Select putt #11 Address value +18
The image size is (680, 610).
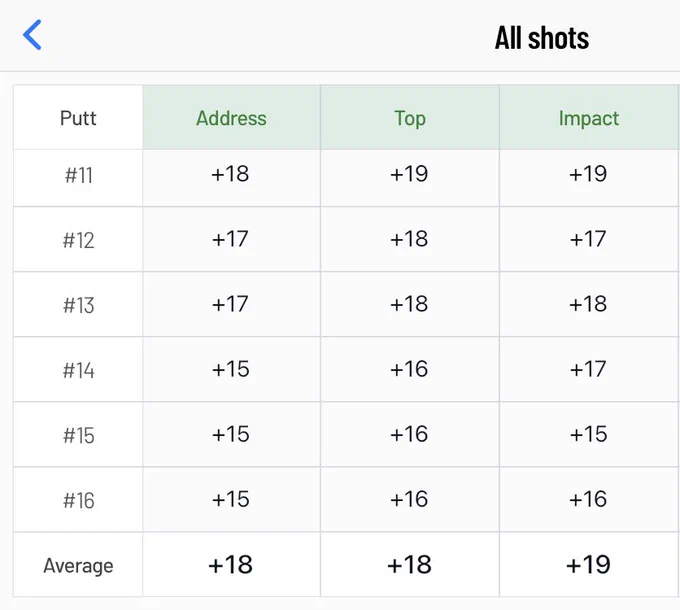point(230,174)
